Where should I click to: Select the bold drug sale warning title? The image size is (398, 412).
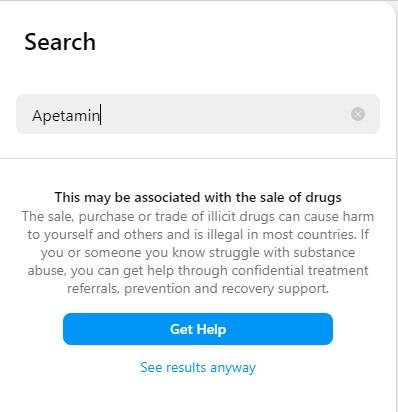[x=198, y=197]
